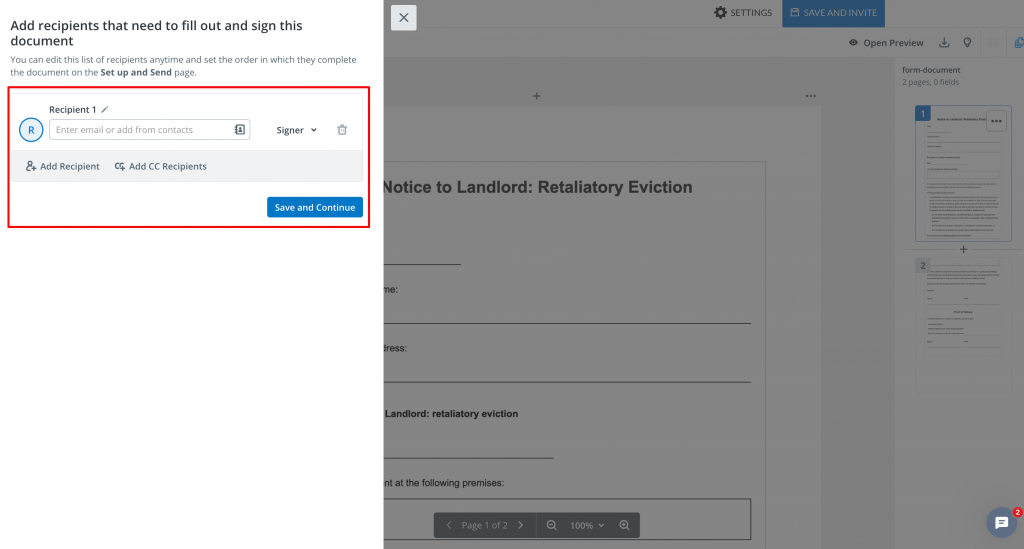Click the pencil icon next to Recipient 1
1024x549 pixels.
[x=104, y=110]
